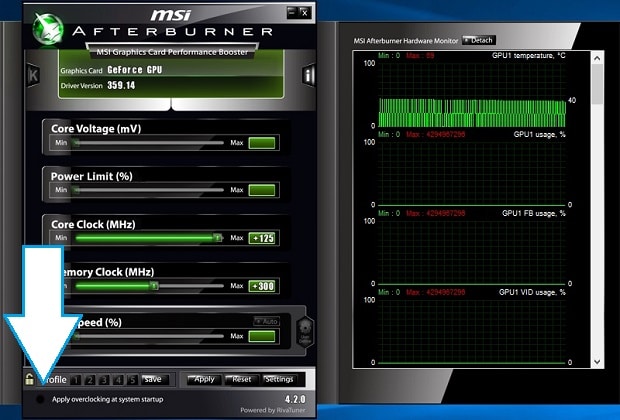Toggle Auto fan speed
This screenshot has width=620, height=420.
[x=267, y=322]
